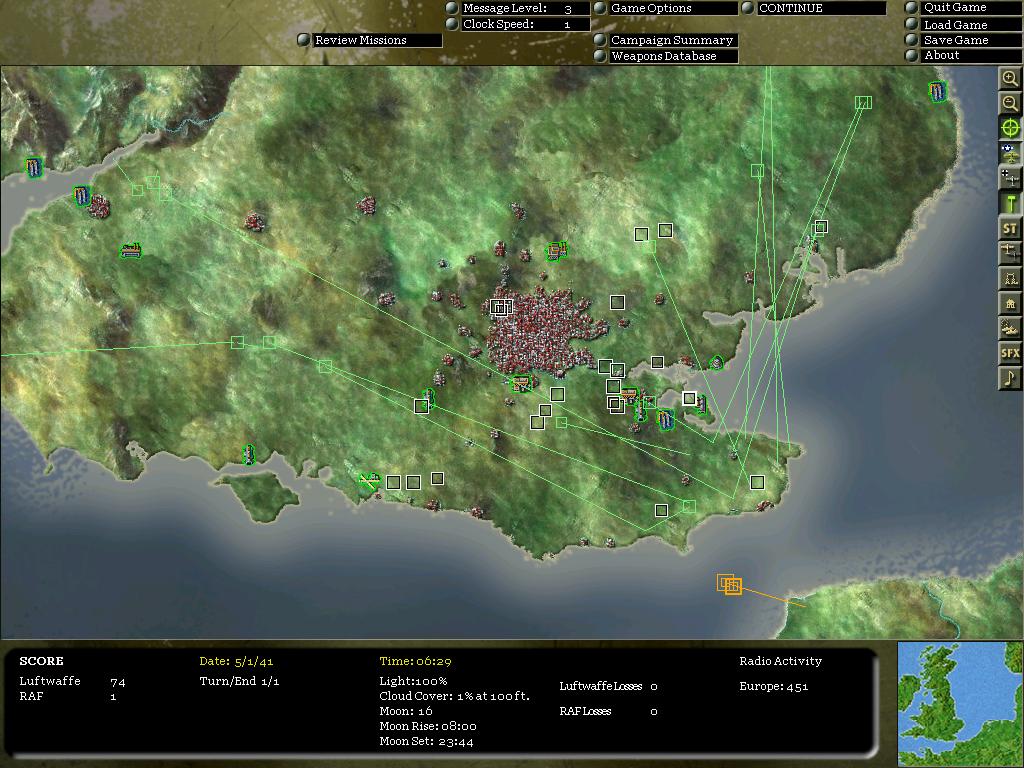
Task: Click Load Game
Action: point(971,25)
